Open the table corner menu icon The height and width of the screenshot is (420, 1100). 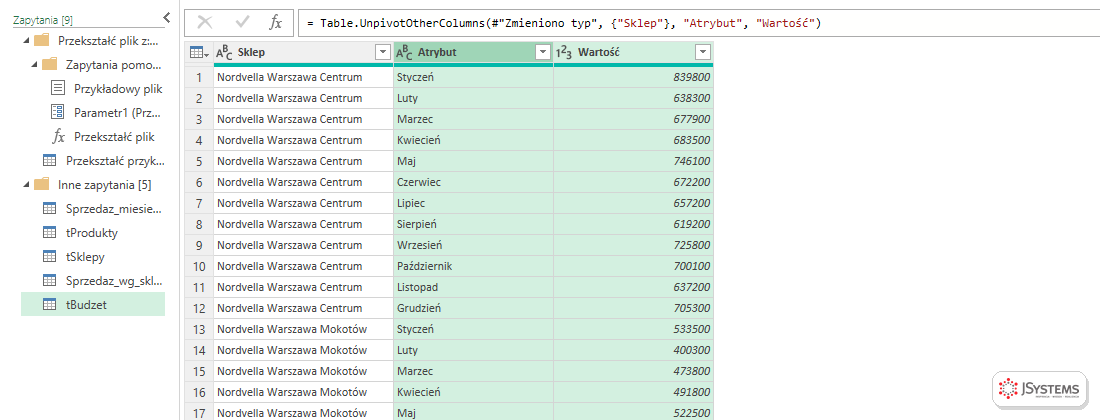click(199, 52)
